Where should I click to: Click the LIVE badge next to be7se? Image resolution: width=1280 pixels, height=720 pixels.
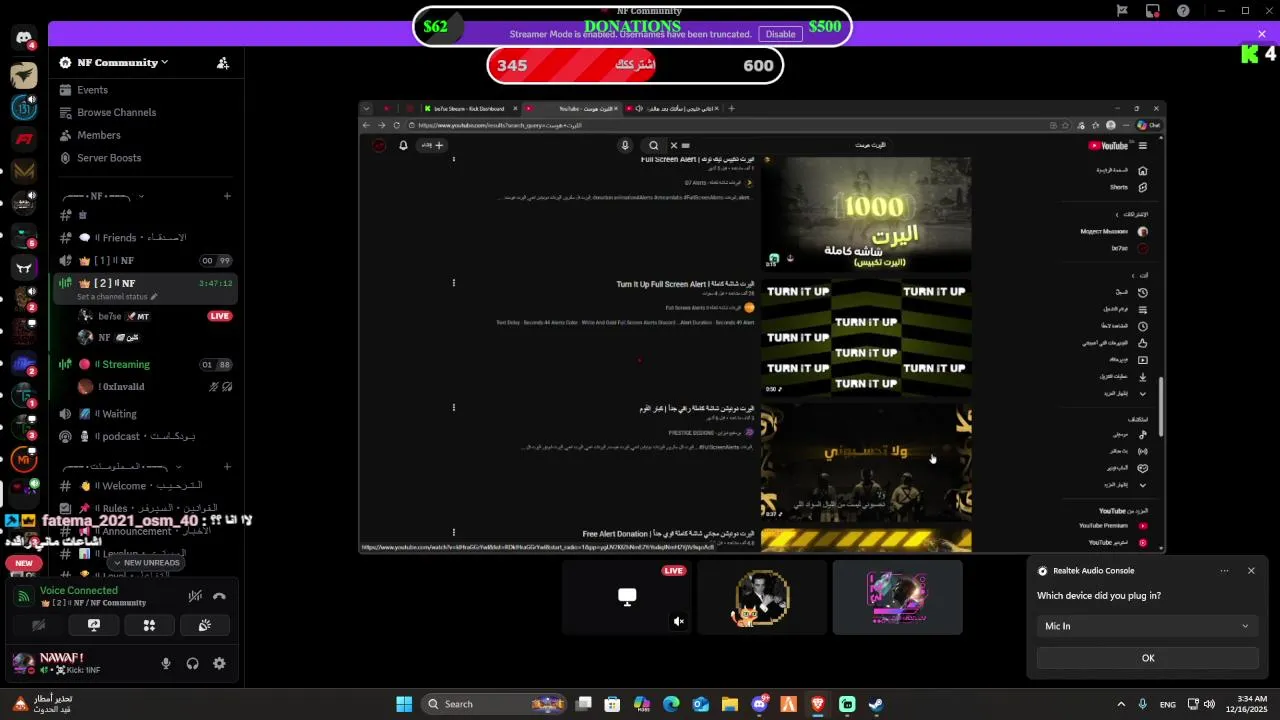coord(220,316)
